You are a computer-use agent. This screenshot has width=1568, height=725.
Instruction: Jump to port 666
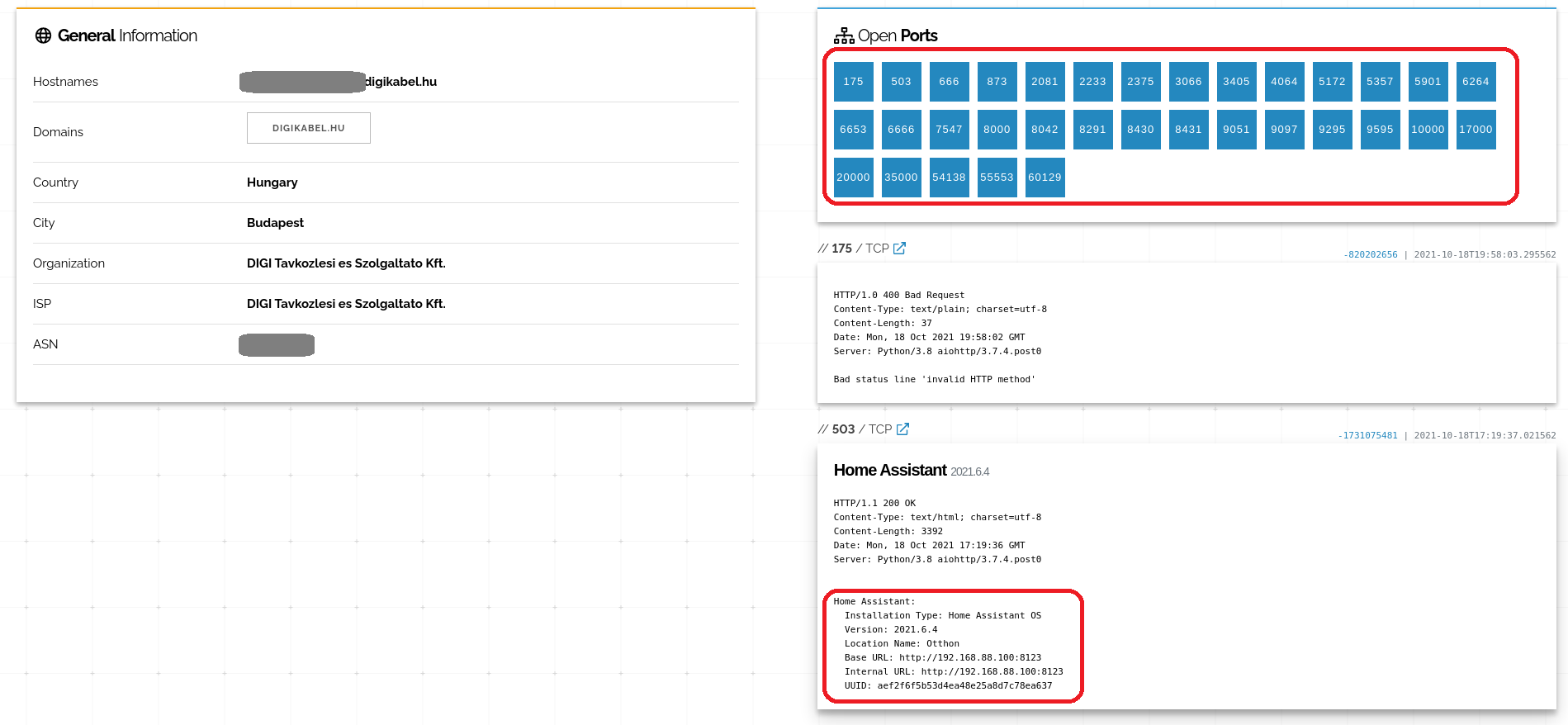point(950,82)
